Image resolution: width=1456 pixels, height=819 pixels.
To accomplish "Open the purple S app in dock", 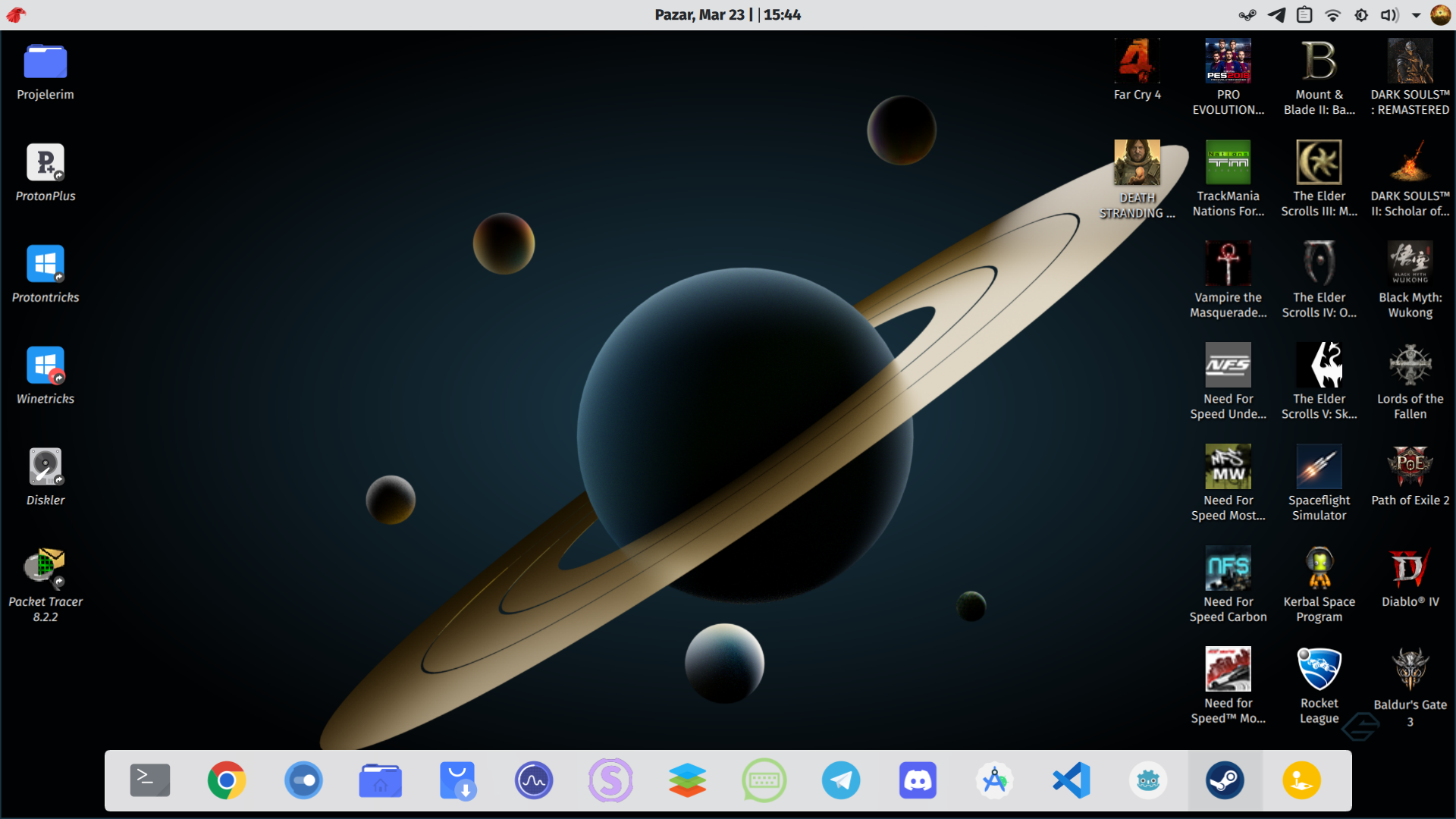I will click(610, 780).
